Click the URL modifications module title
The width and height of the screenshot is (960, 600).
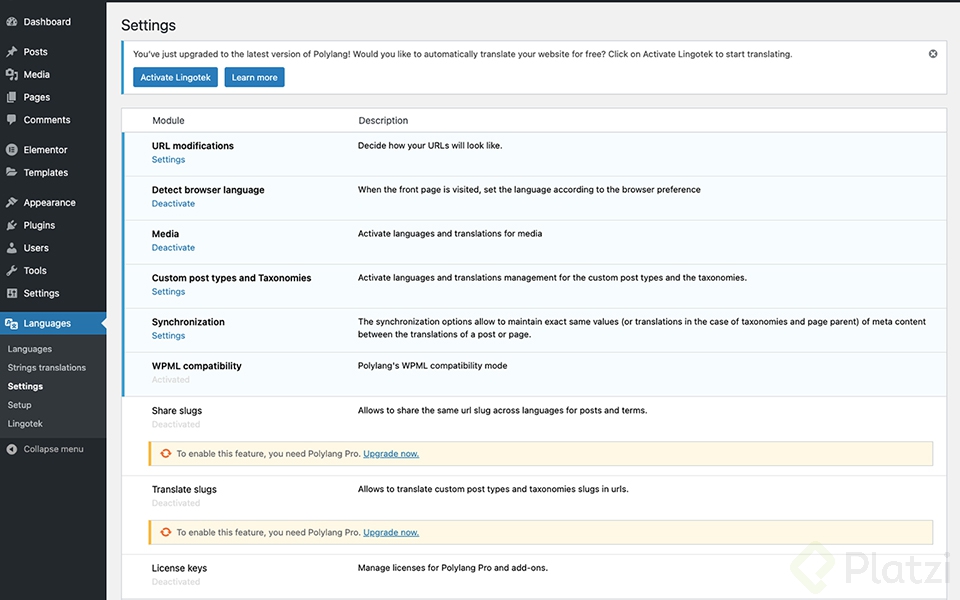193,146
